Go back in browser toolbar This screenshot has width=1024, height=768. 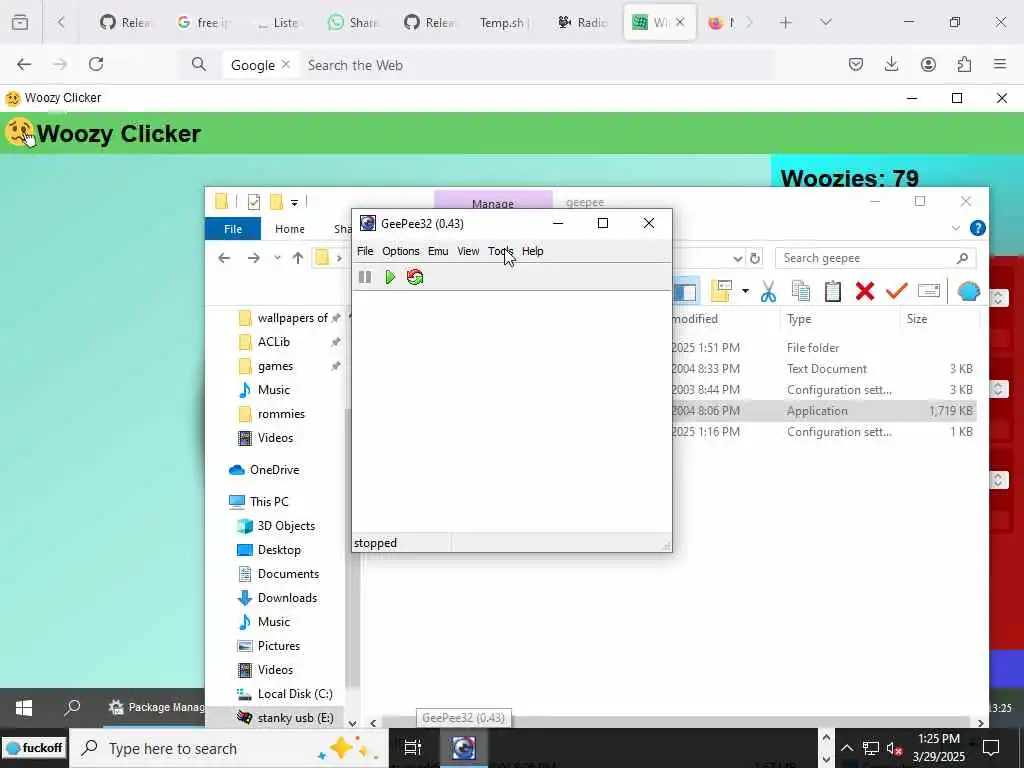pos(24,64)
